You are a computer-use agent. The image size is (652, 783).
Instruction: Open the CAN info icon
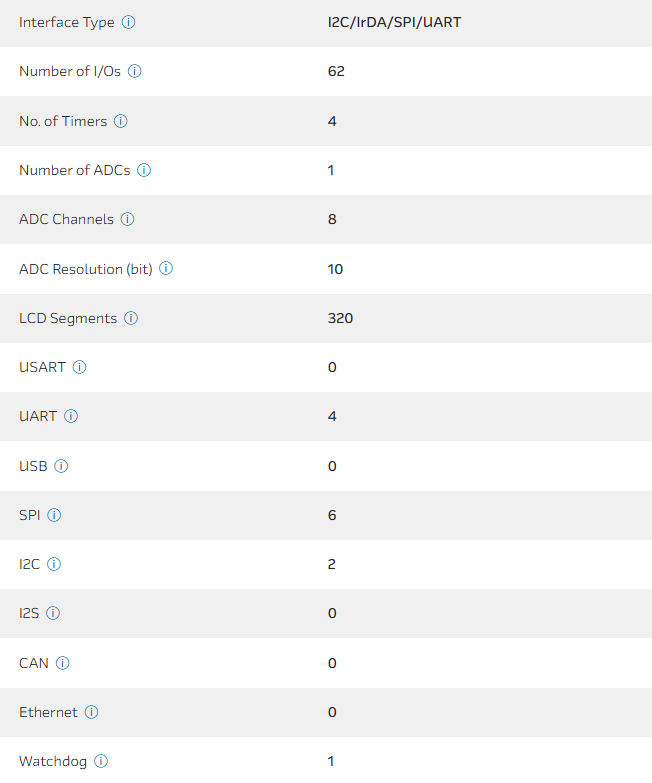[x=62, y=663]
